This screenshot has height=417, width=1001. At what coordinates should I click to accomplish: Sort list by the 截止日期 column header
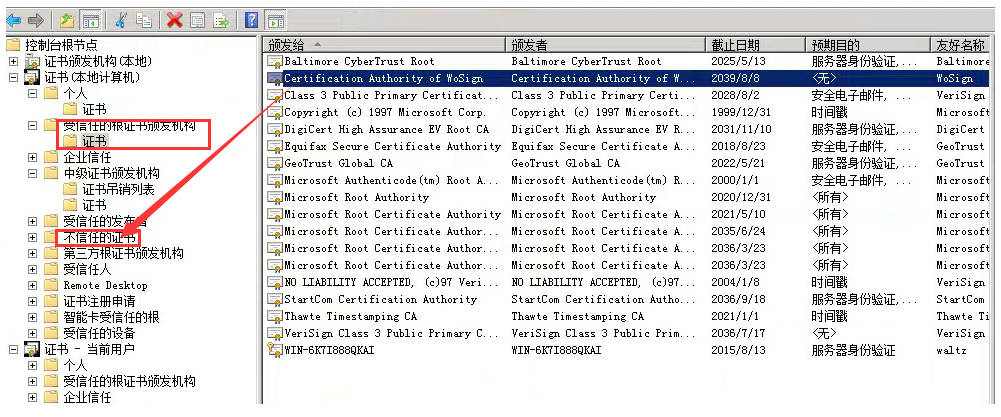[734, 45]
